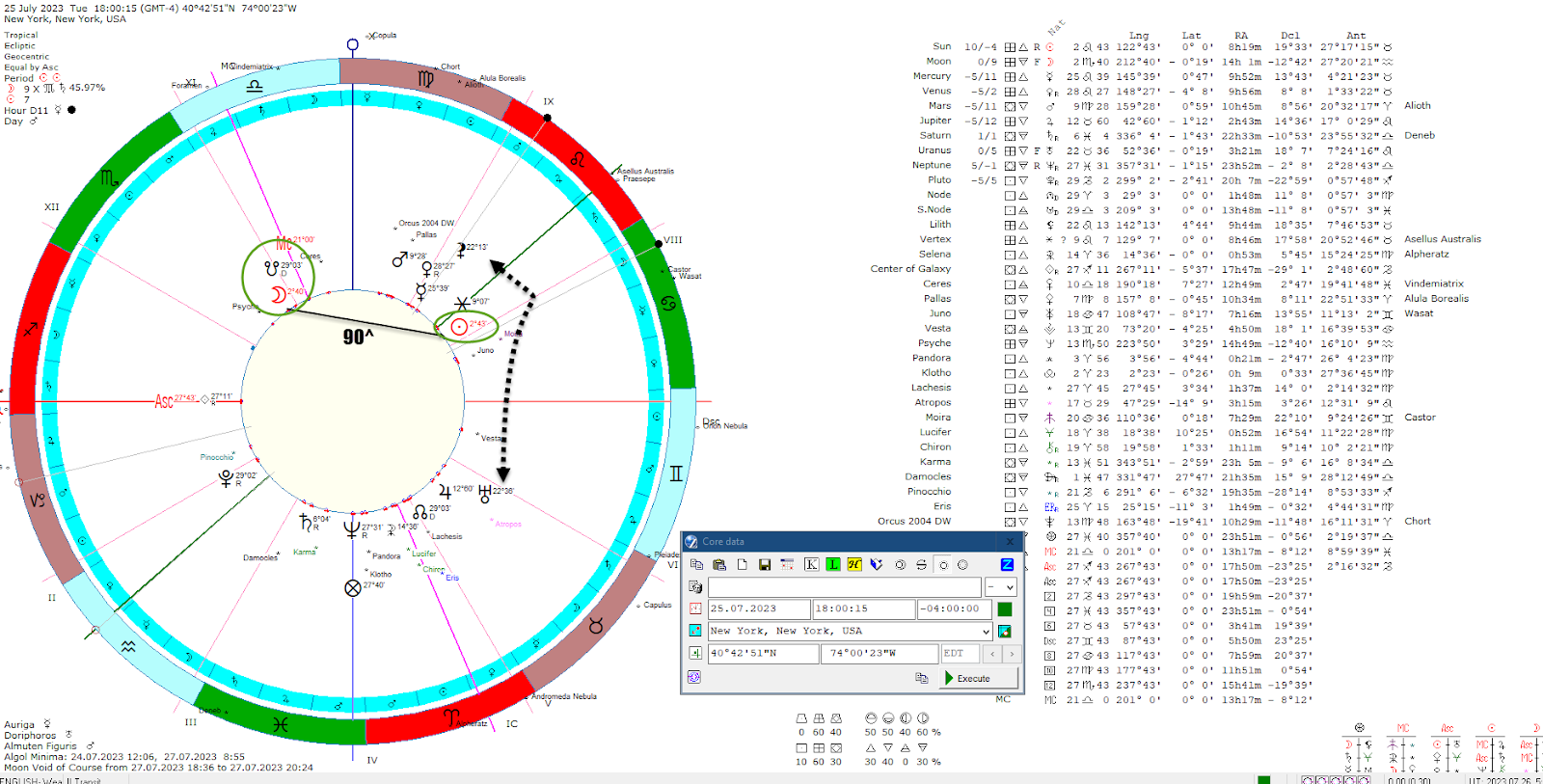
Task: Click the yellow H icon
Action: click(x=854, y=564)
